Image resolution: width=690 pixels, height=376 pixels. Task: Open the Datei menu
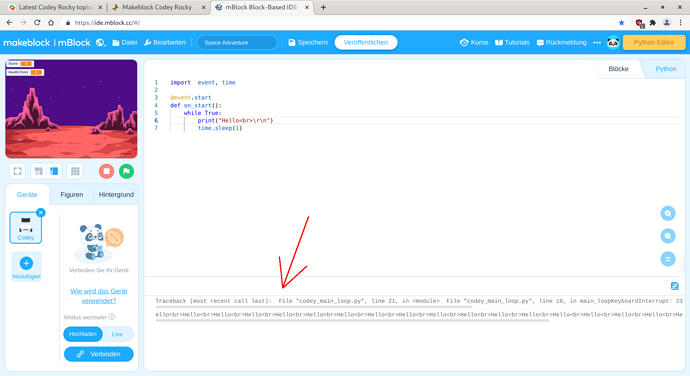pyautogui.click(x=125, y=43)
